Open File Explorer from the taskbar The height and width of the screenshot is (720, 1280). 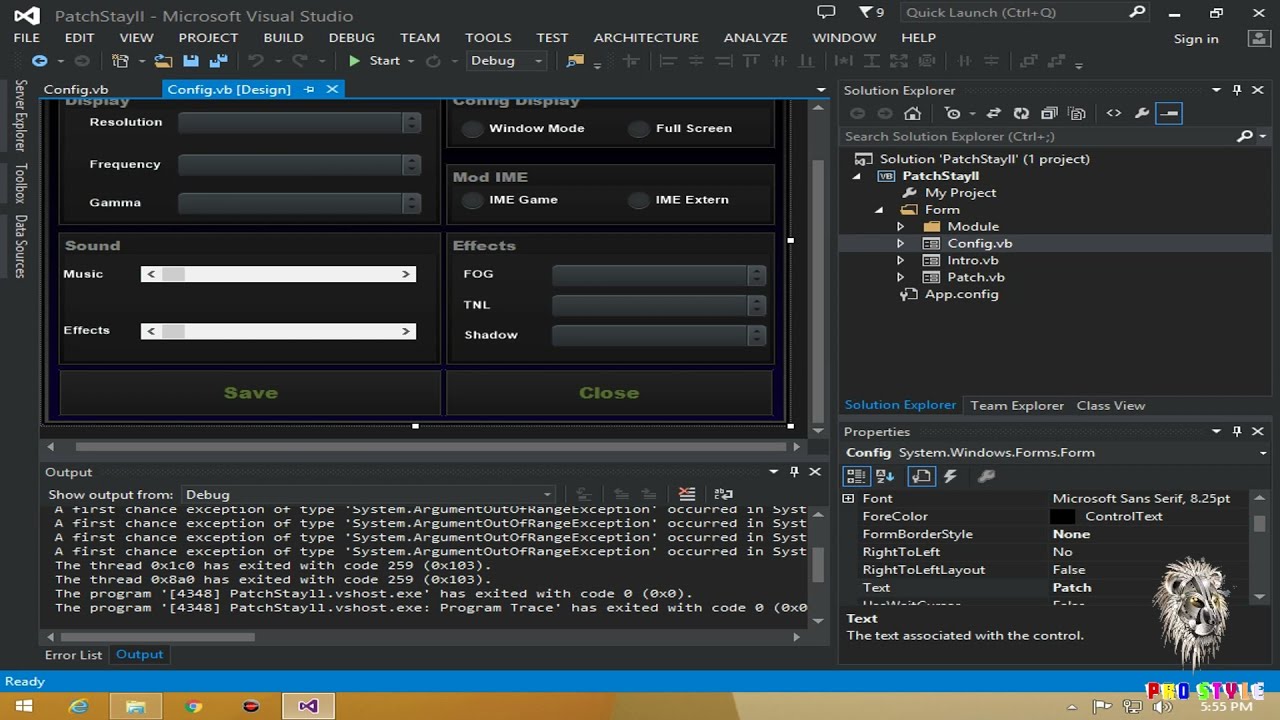coord(136,706)
